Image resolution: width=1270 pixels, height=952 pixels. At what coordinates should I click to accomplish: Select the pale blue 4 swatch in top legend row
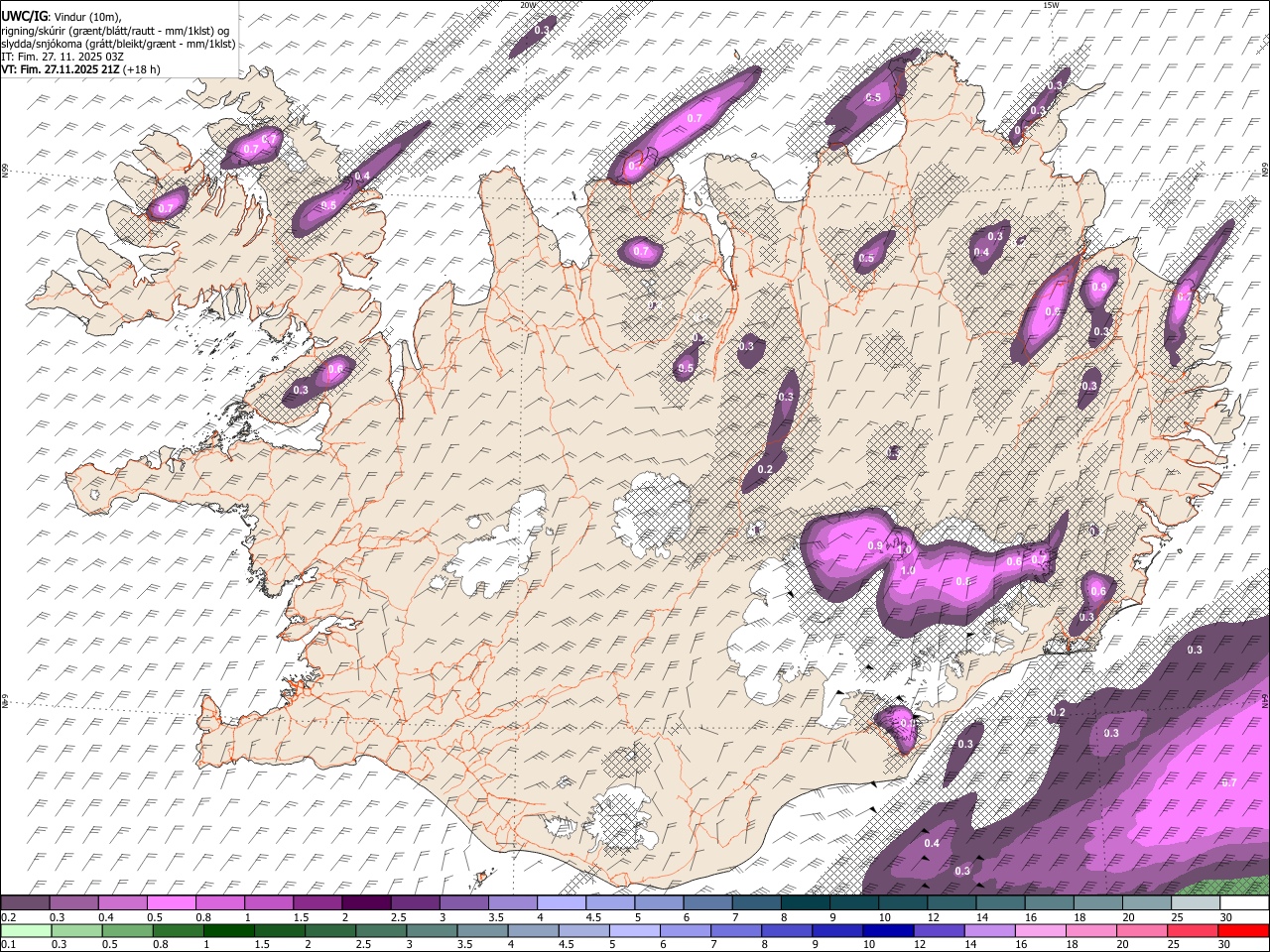click(x=561, y=903)
